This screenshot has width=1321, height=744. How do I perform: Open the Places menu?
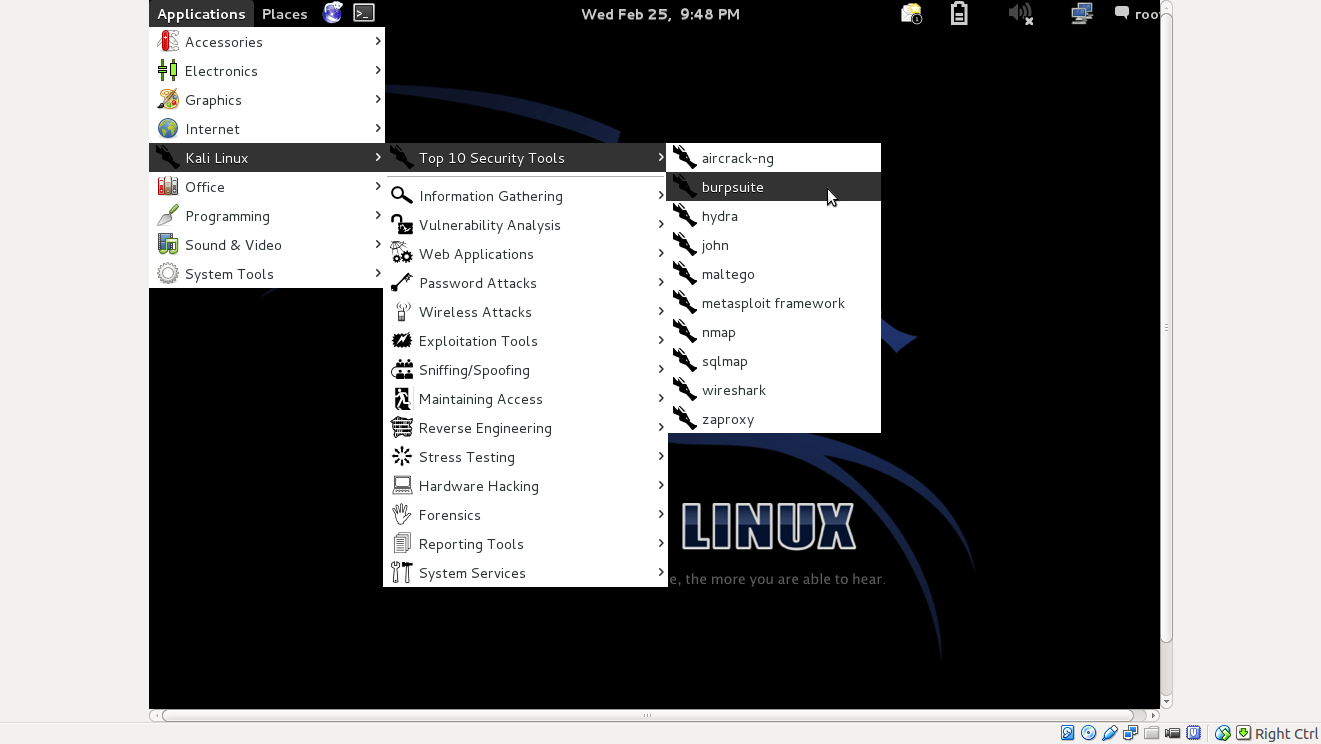pos(284,14)
